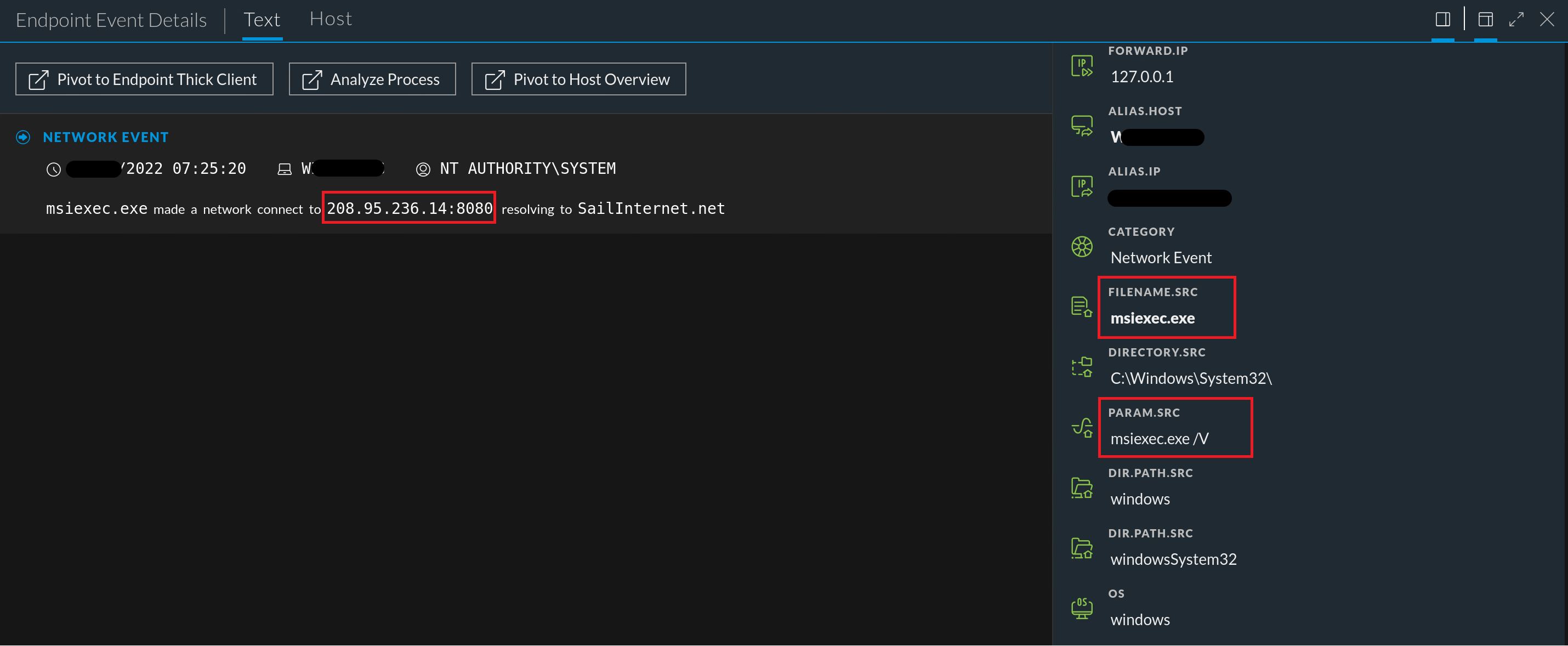This screenshot has width=1568, height=646.
Task: Click the OS monitor icon
Action: (x=1082, y=608)
